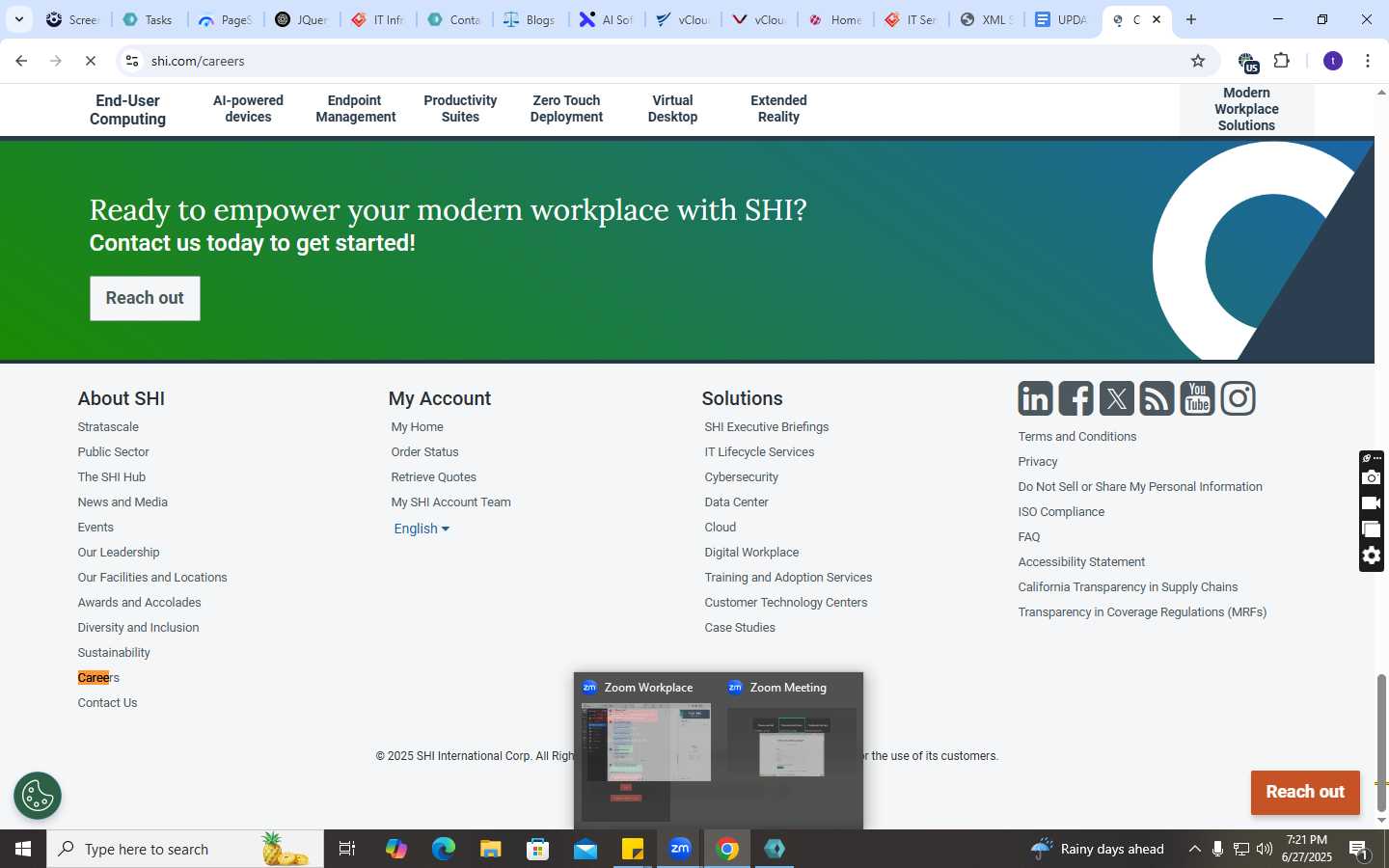Open settings gear in side widget
Viewport: 1389px width, 868px height.
1372,556
